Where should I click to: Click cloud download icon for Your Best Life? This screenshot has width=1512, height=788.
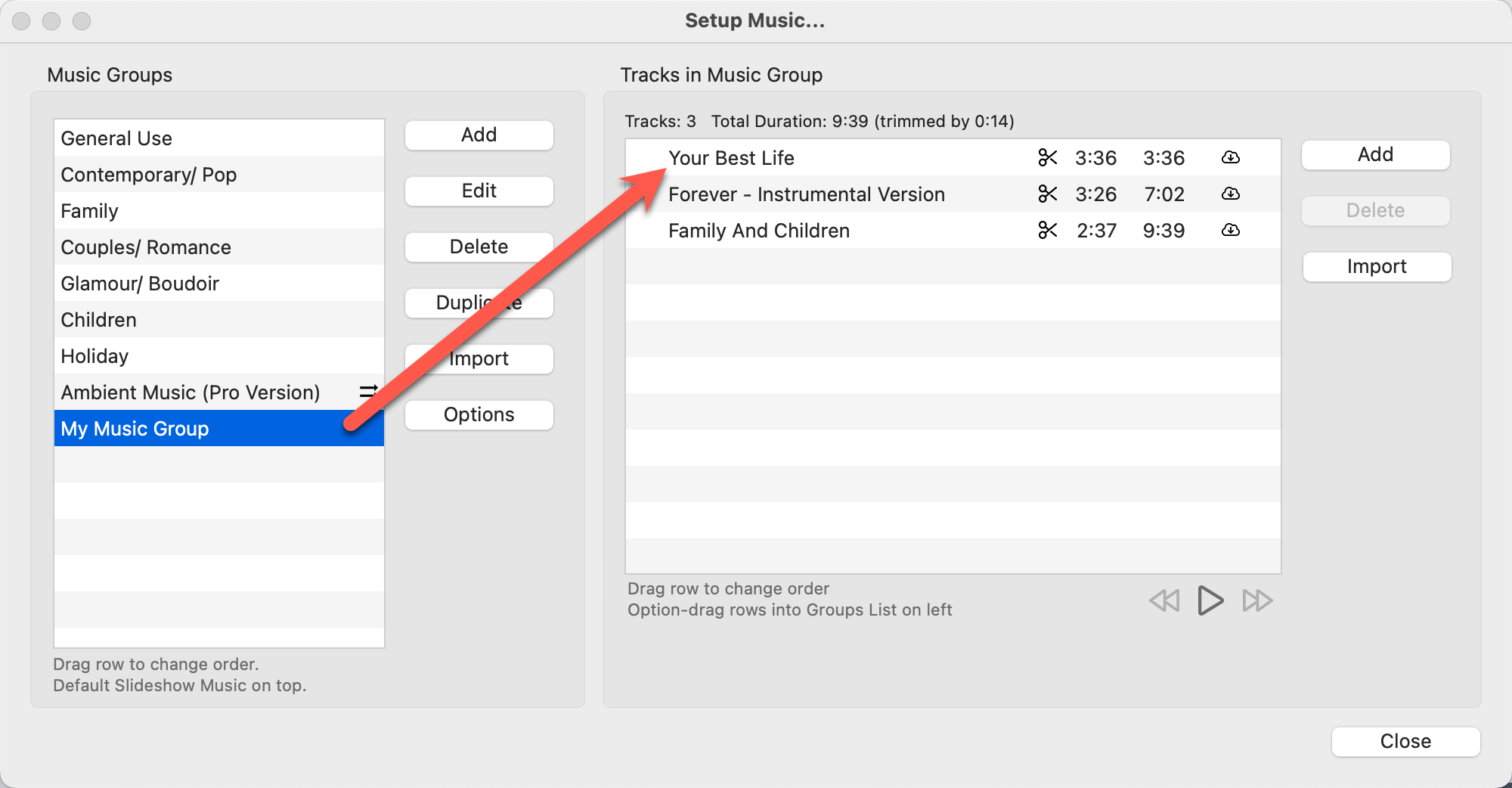1230,157
